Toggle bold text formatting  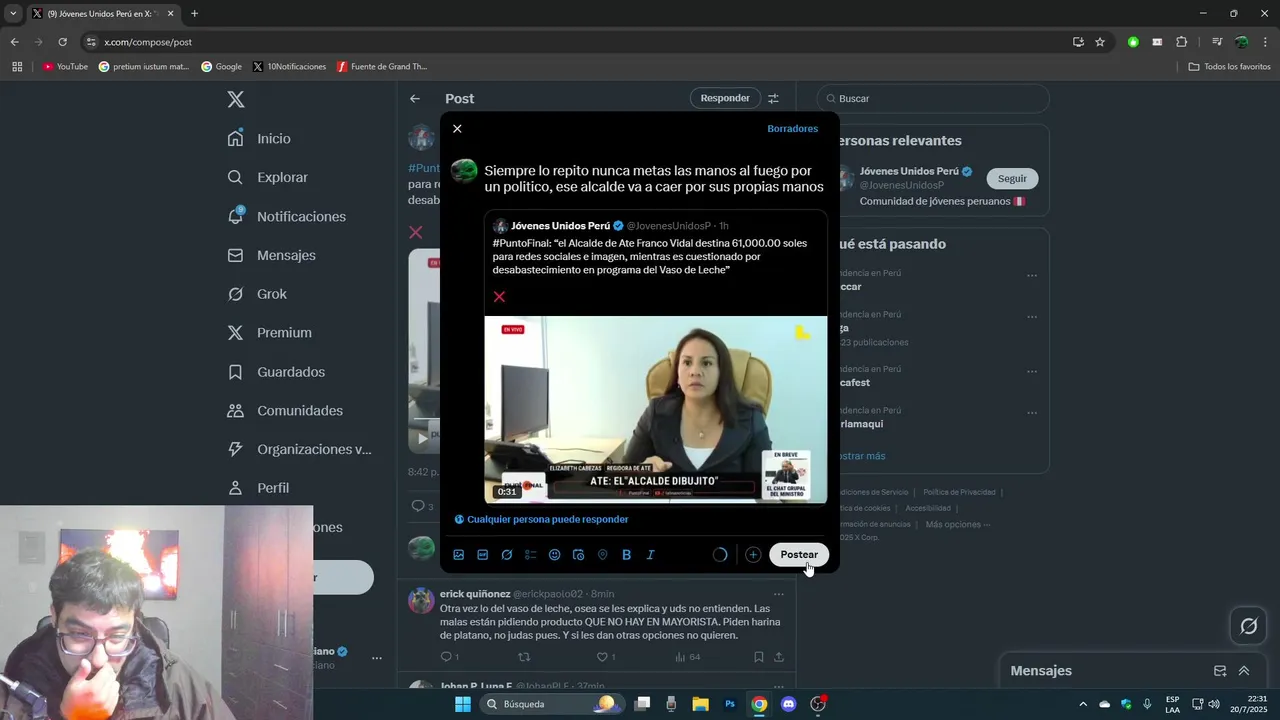627,555
